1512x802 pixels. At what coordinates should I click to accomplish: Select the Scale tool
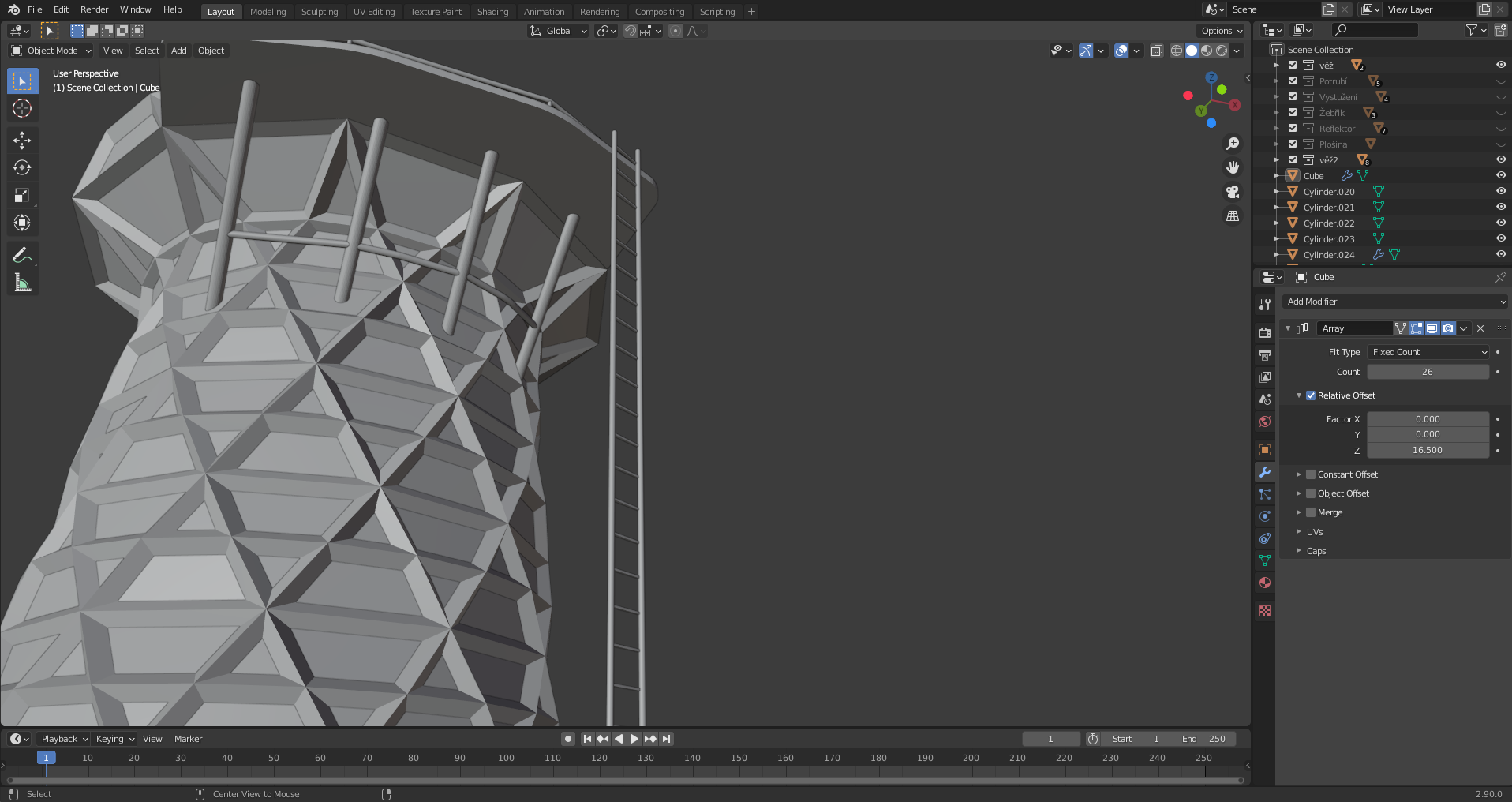22,196
